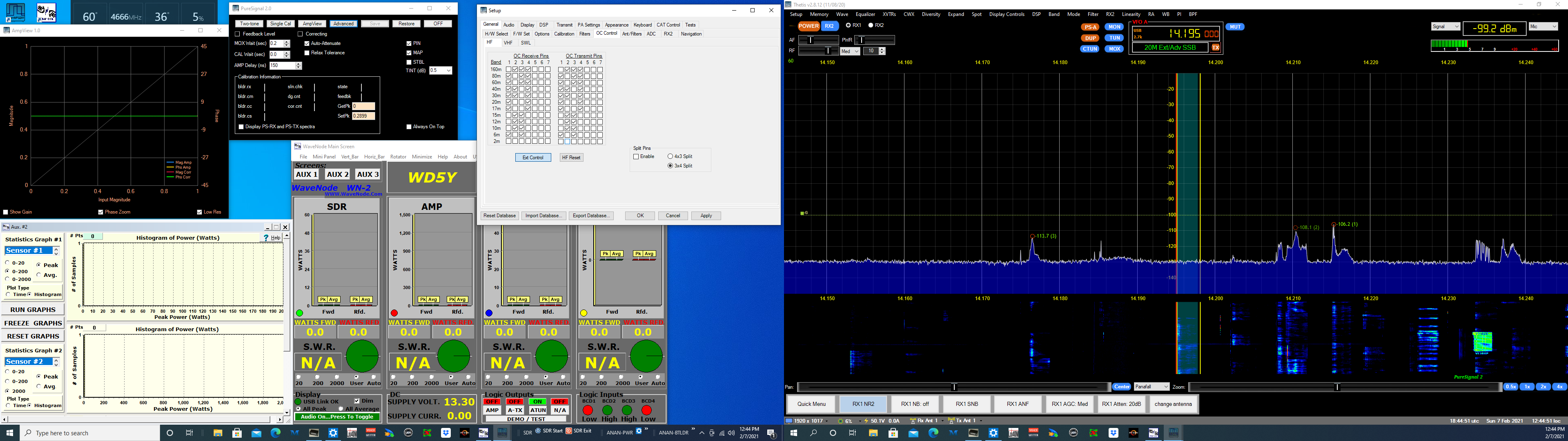Open Task View on left taskbar
Image resolution: width=1568 pixels, height=441 pixels.
pyautogui.click(x=189, y=433)
